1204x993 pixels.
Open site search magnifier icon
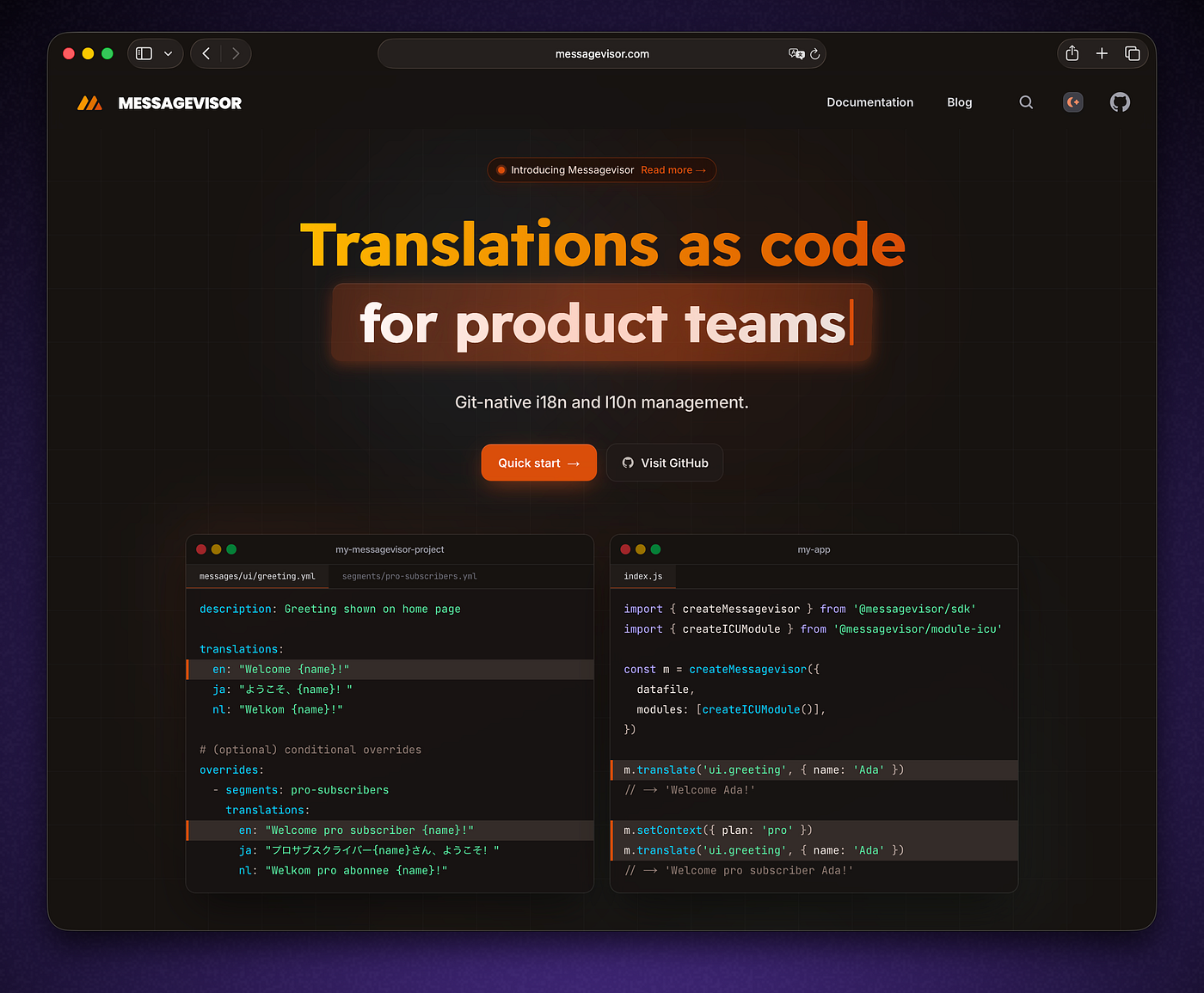pos(1026,102)
